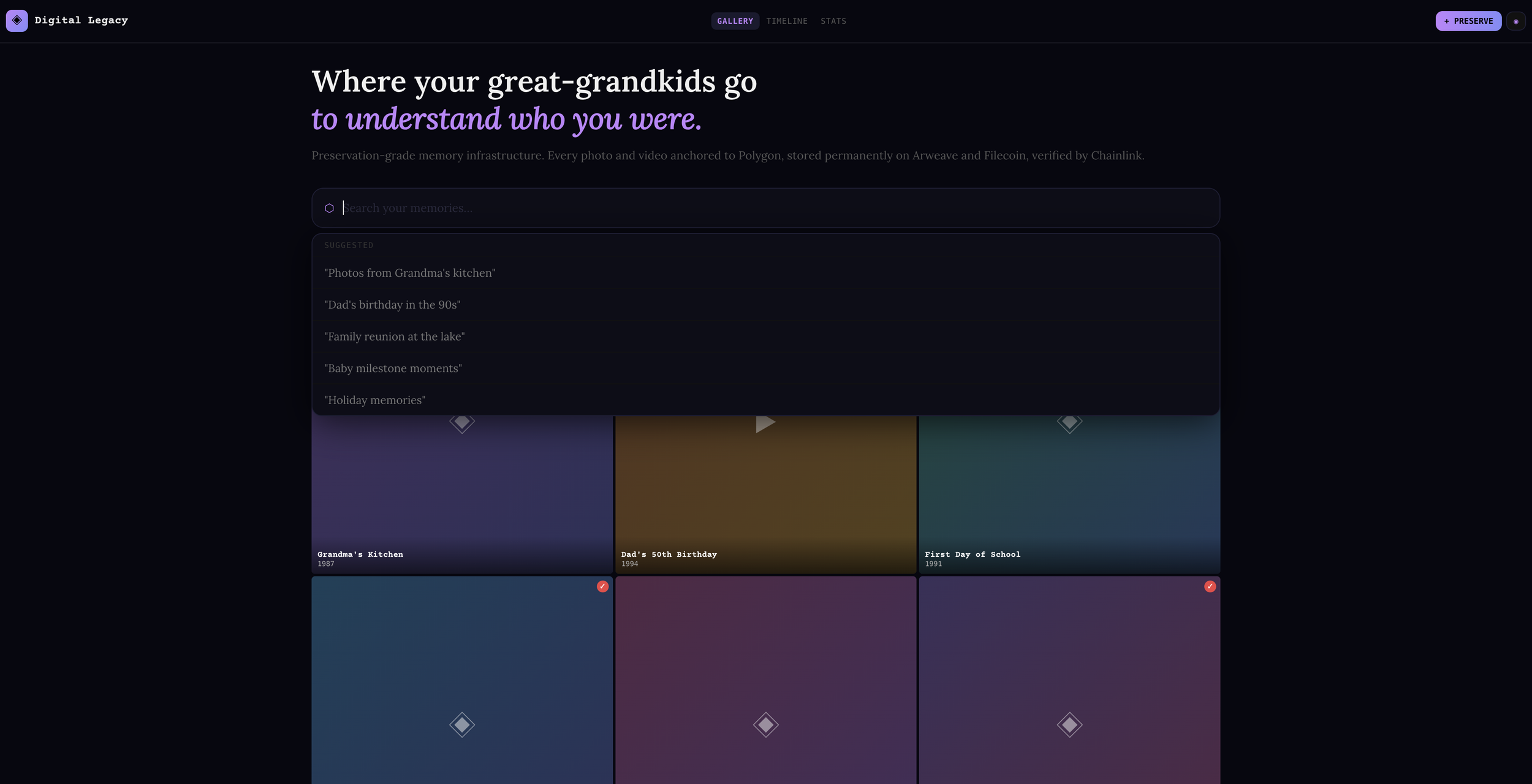The height and width of the screenshot is (784, 1532).
Task: Pick "Family reunion at the lake" suggestion
Action: tap(394, 337)
